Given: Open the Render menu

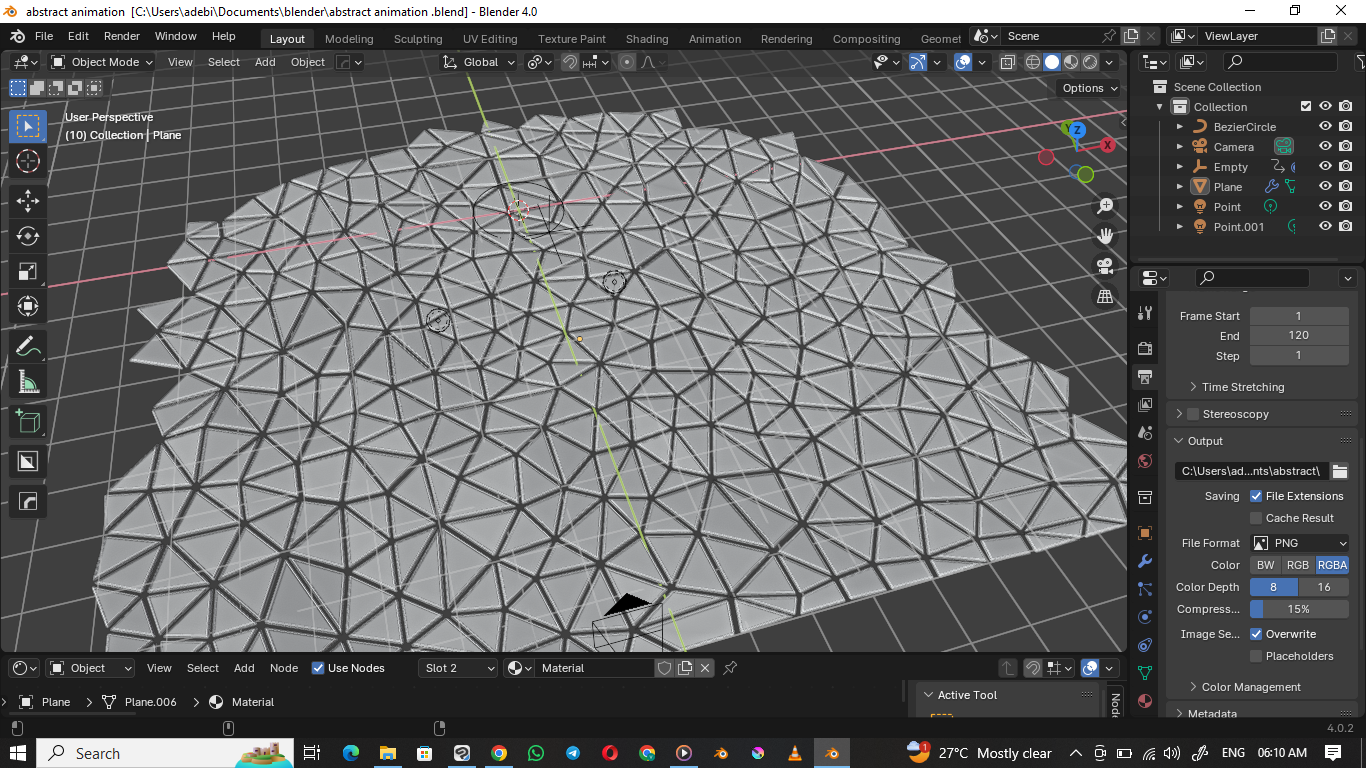Looking at the screenshot, I should 122,36.
